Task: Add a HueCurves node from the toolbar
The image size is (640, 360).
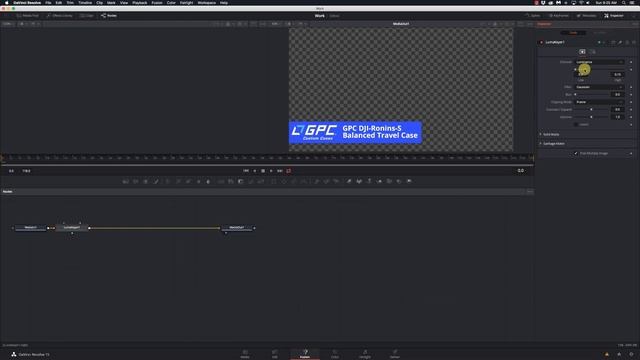Action: (188, 181)
